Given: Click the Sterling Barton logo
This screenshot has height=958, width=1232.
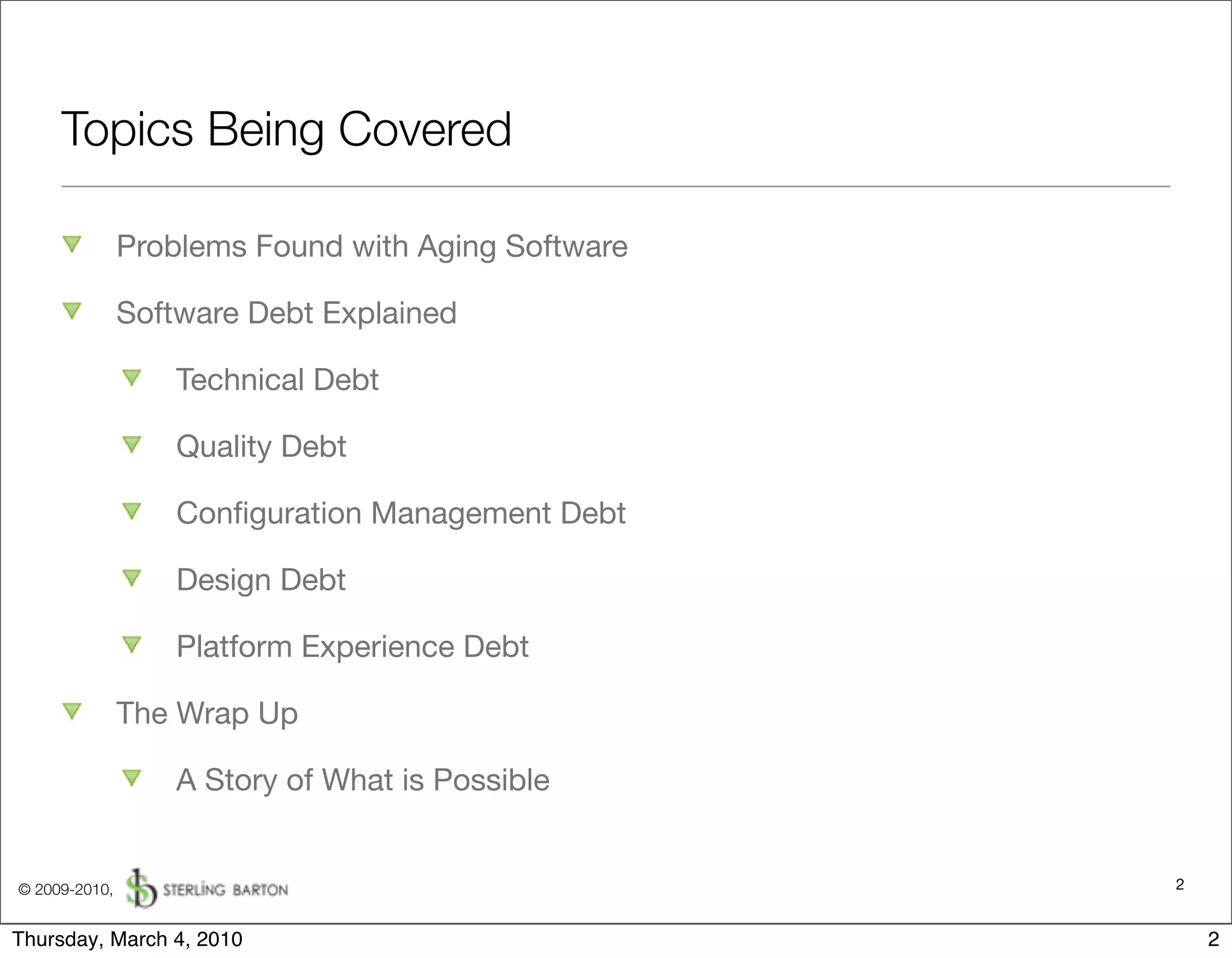Looking at the screenshot, I should coord(207,889).
